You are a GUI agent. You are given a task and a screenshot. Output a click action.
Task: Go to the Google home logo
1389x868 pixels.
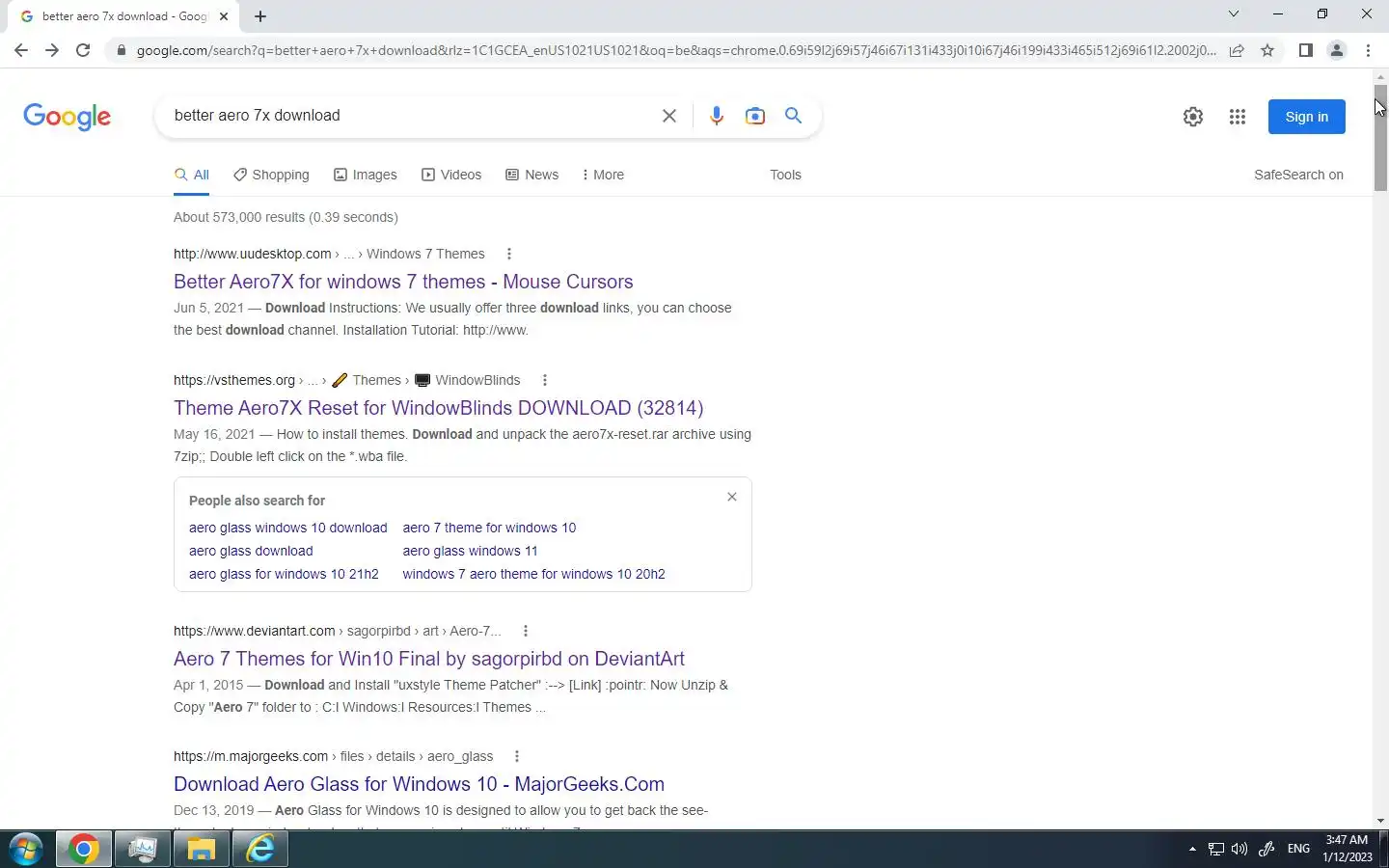67,117
